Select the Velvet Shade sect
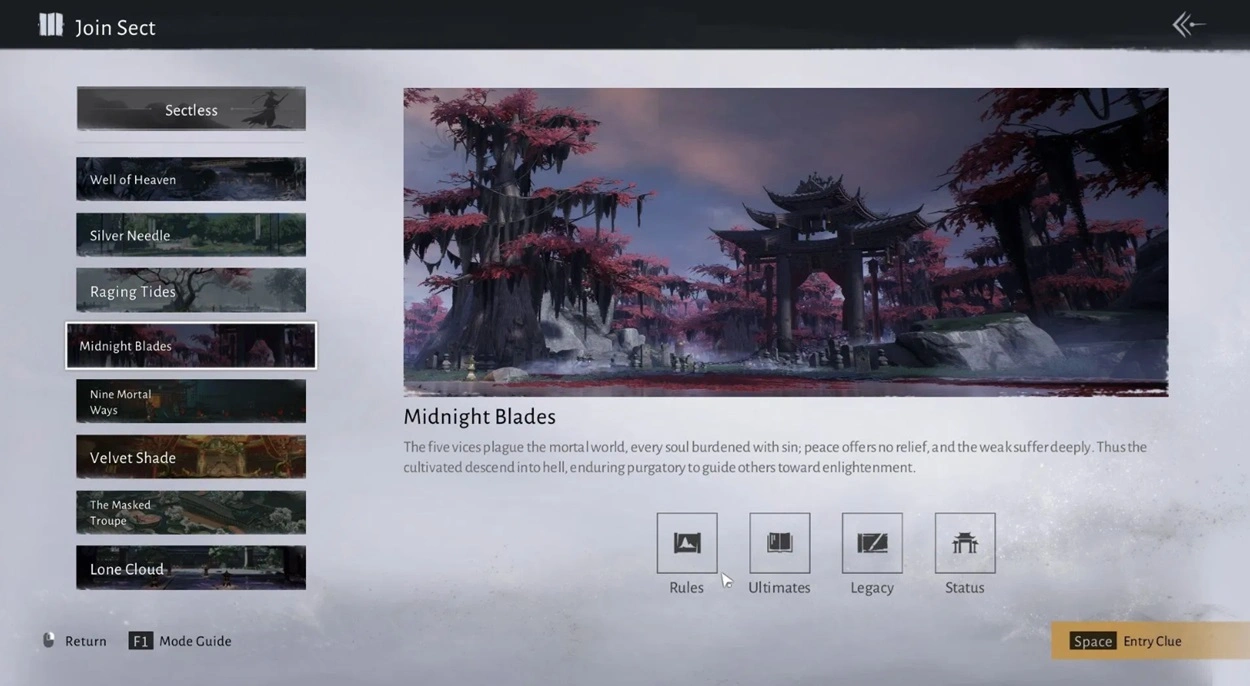Image resolution: width=1250 pixels, height=686 pixels. (191, 457)
